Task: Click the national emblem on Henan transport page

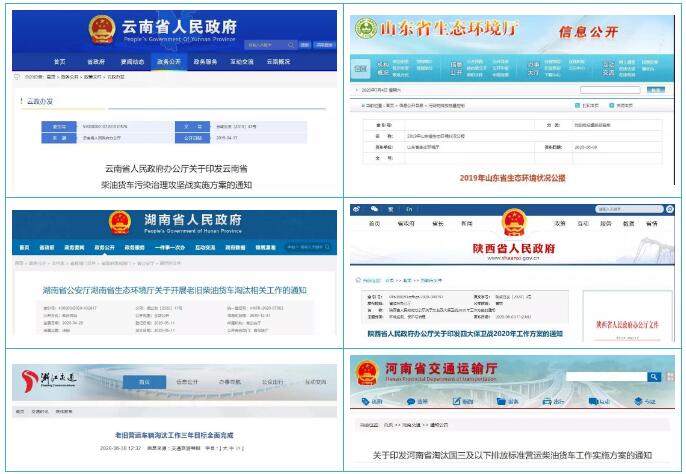Action: (367, 373)
